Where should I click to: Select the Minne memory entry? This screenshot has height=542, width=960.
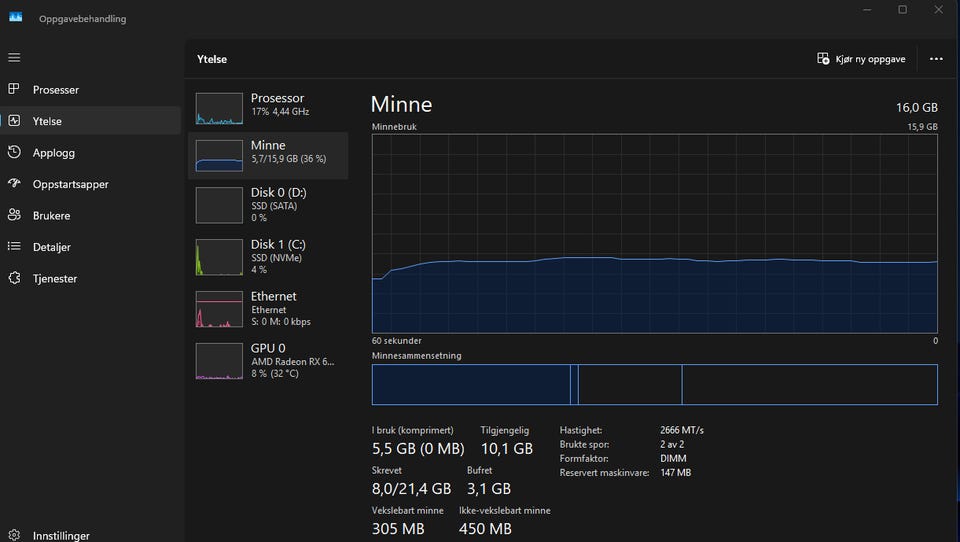click(268, 155)
